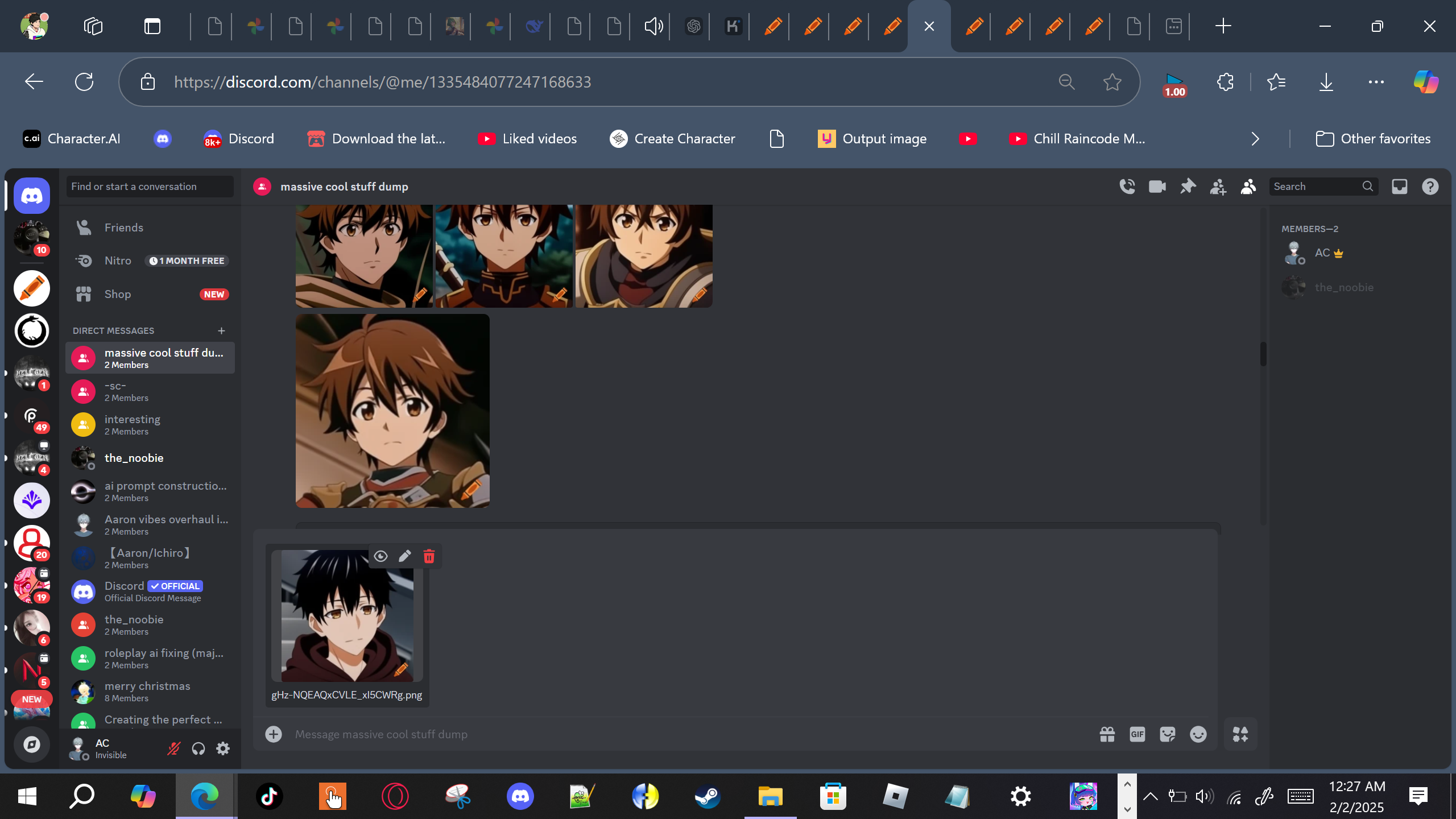Send a gift with the gift icon
The height and width of the screenshot is (819, 1456).
1107,734
